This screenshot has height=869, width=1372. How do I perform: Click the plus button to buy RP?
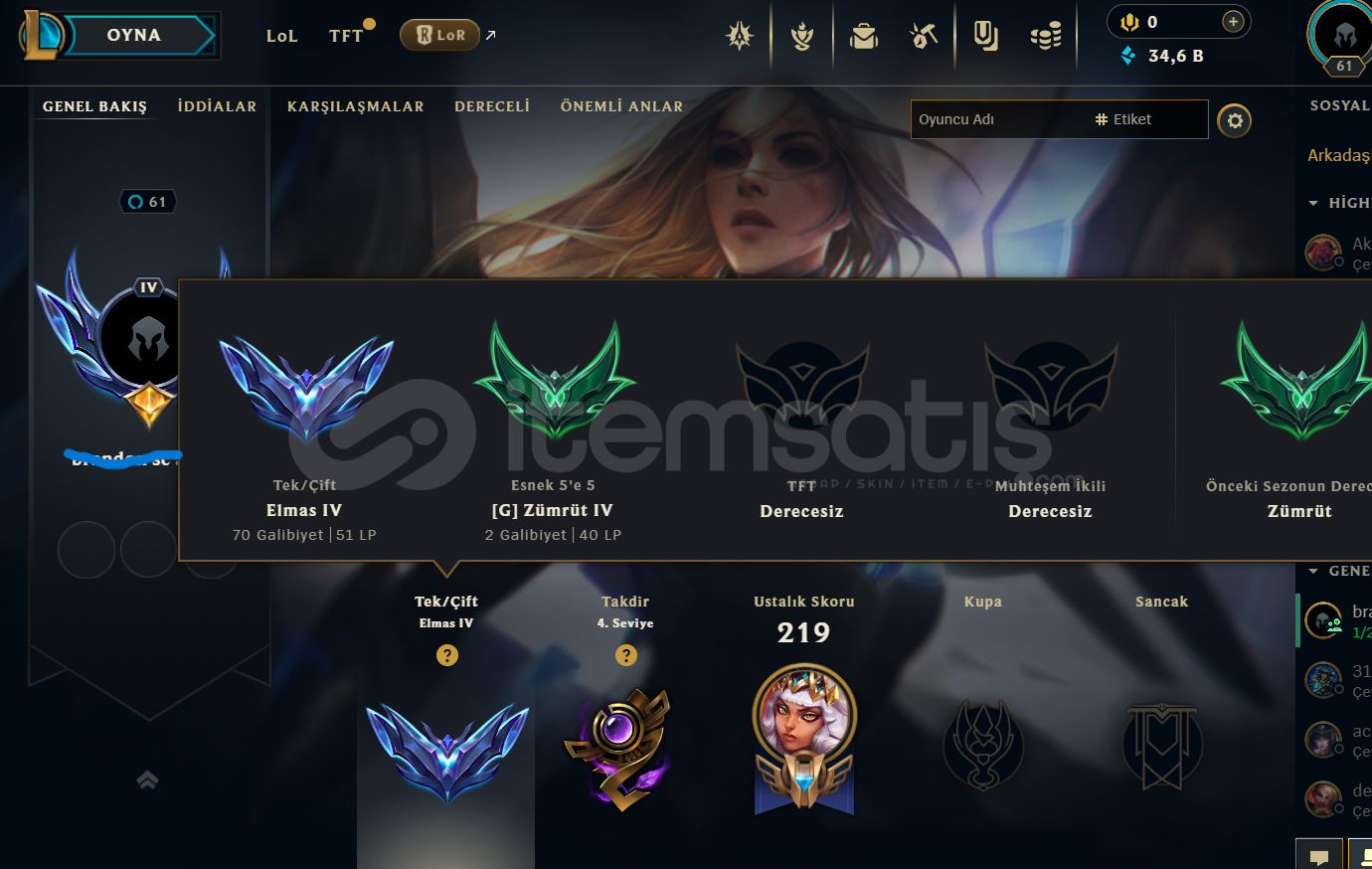[x=1233, y=22]
